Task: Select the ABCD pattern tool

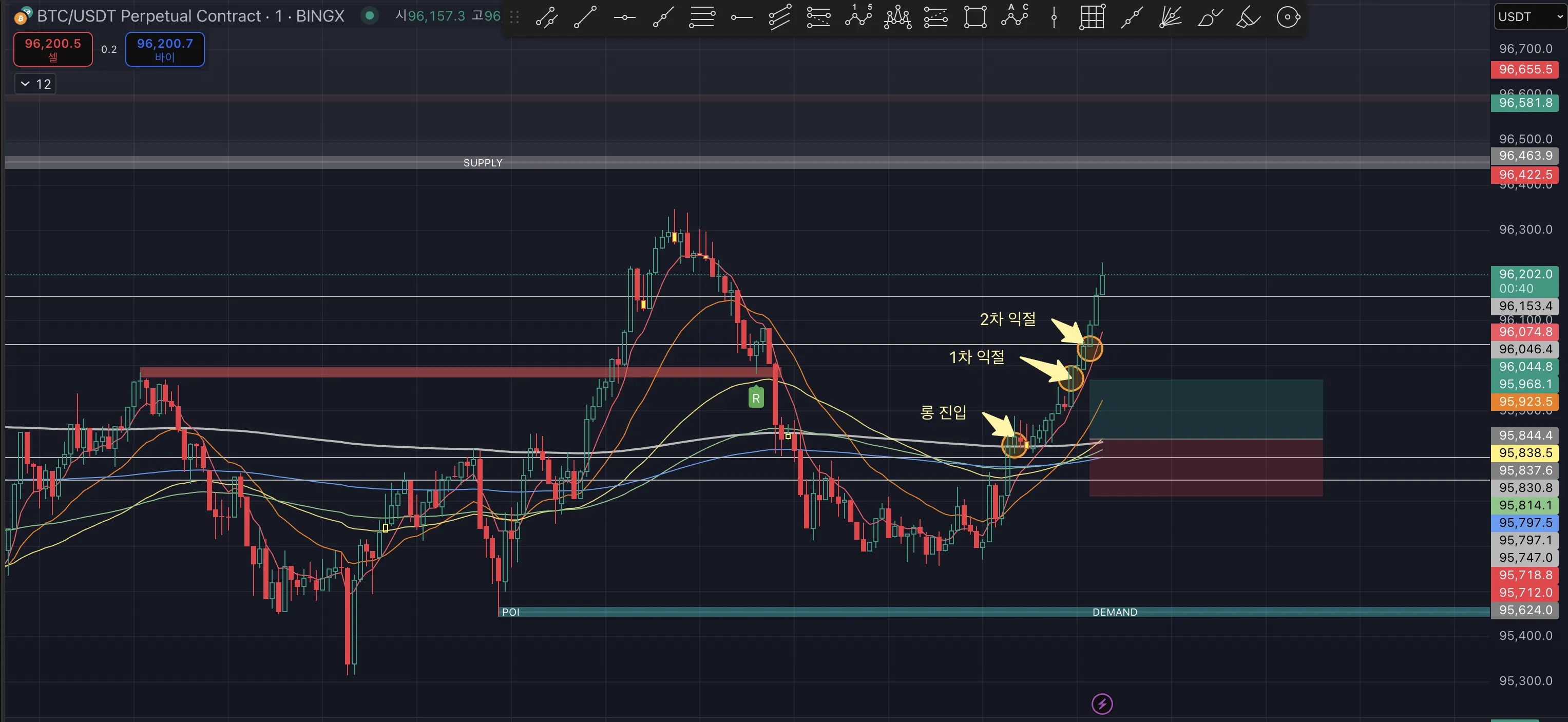Action: (x=1015, y=16)
